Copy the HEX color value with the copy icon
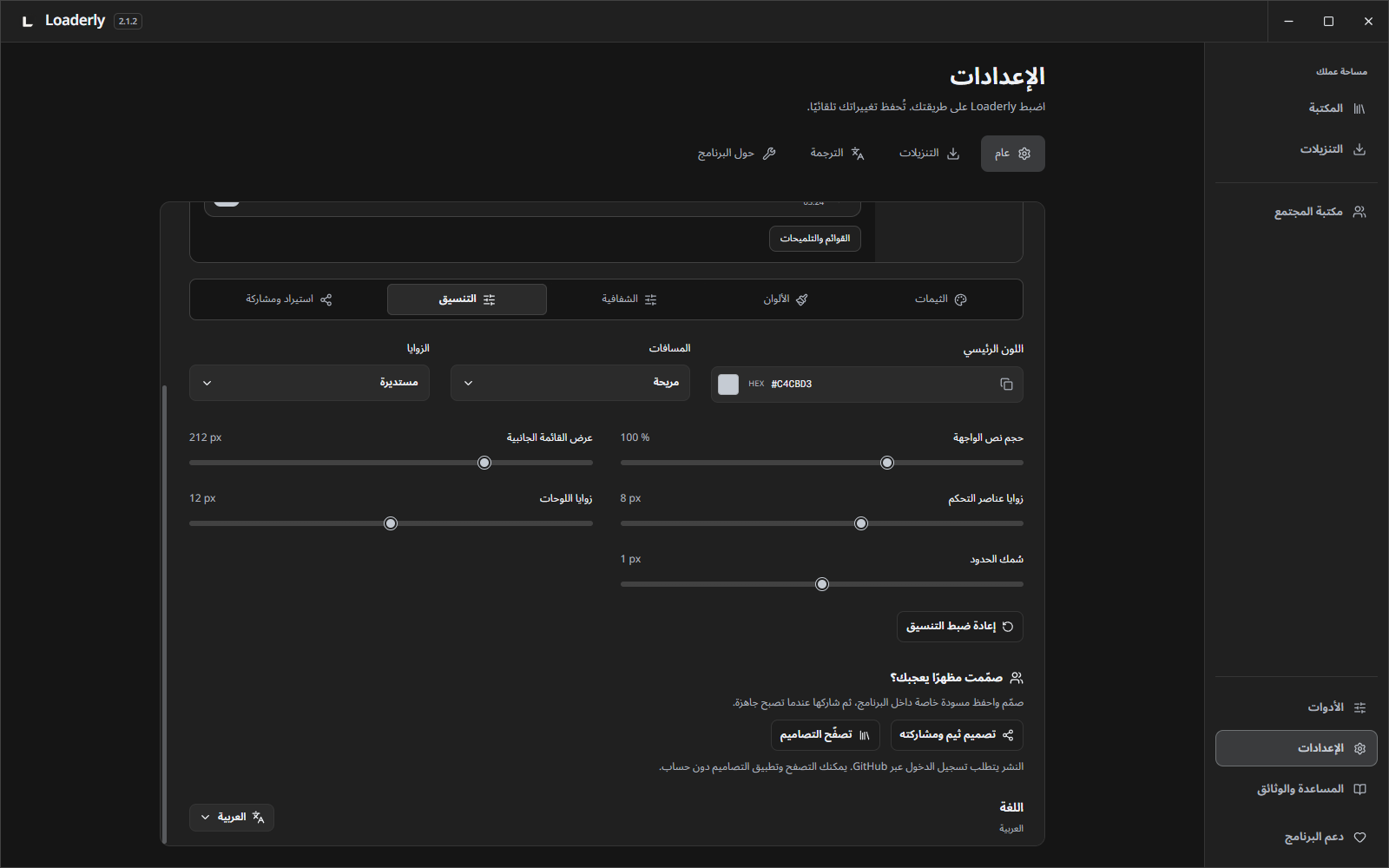 coord(1006,385)
